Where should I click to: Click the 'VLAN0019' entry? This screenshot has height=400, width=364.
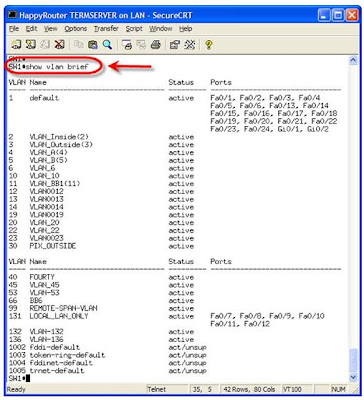click(x=46, y=215)
